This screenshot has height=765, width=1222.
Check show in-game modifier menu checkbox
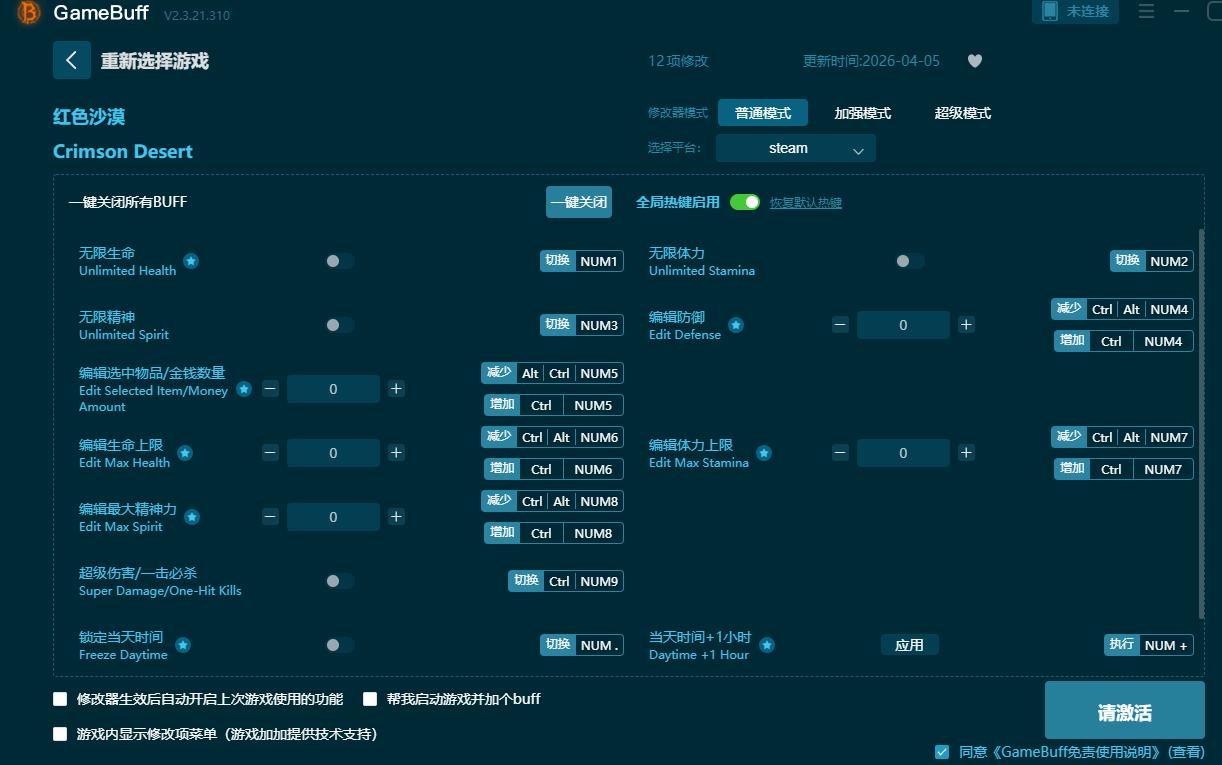tap(60, 734)
